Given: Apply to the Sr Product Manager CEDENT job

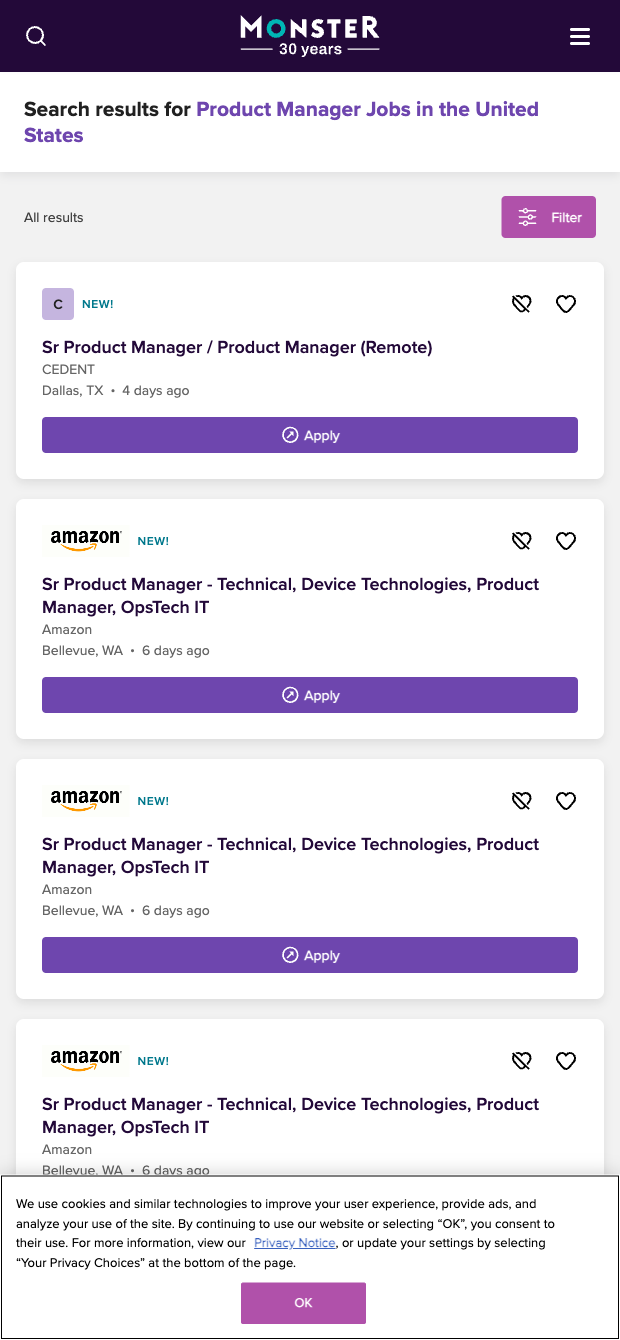Looking at the screenshot, I should click(x=310, y=435).
